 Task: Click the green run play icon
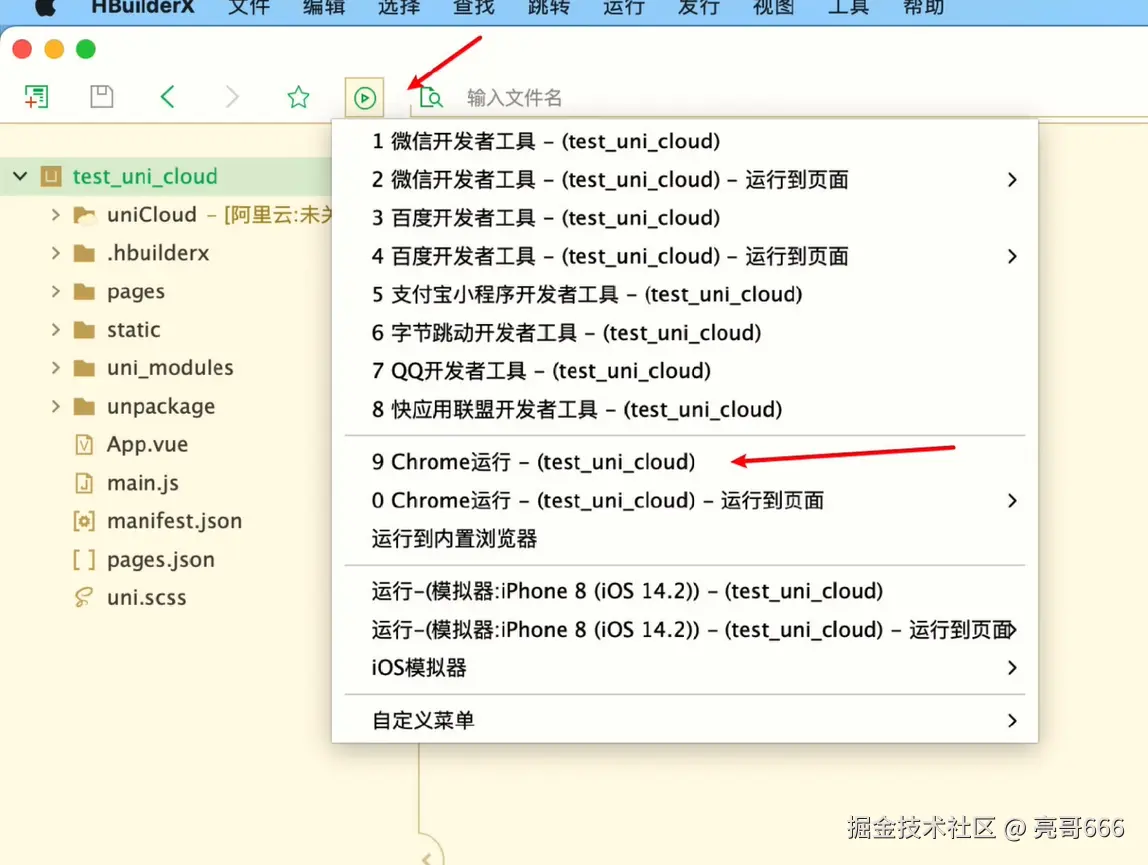[365, 97]
